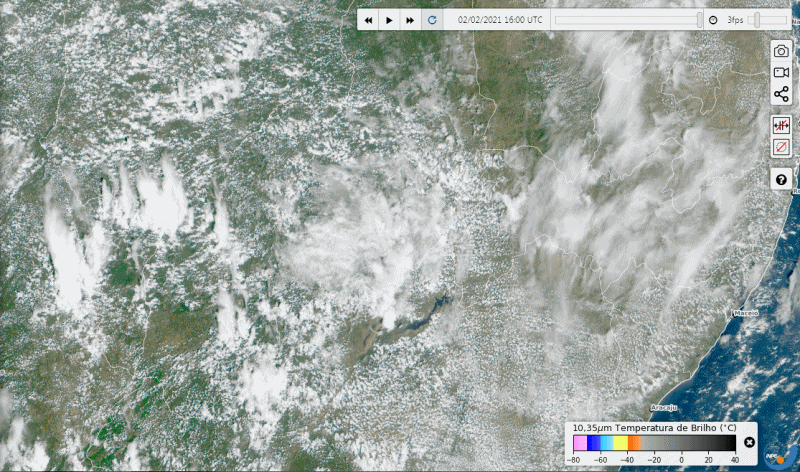Take a snapshot with the camera icon

coord(781,51)
